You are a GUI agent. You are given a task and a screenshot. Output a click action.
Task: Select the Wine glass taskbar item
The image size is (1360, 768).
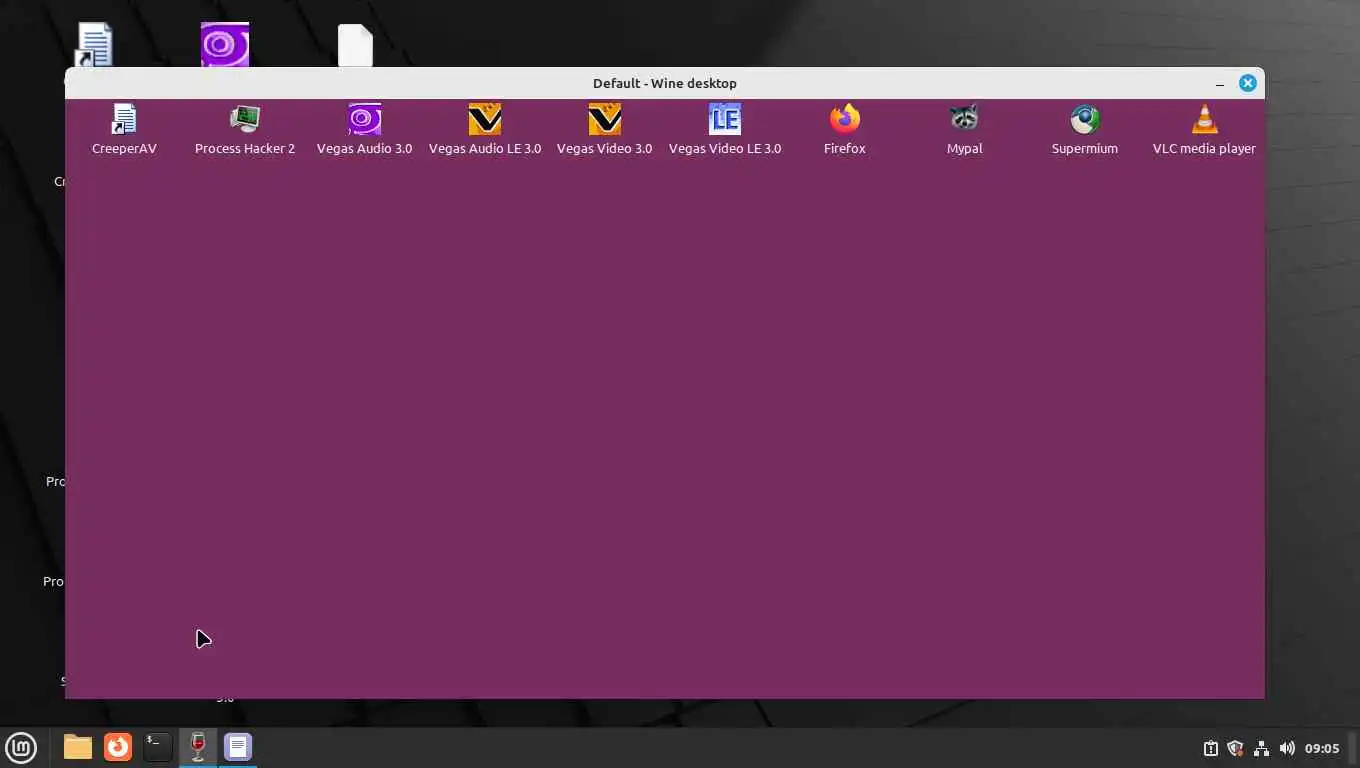pyautogui.click(x=197, y=747)
